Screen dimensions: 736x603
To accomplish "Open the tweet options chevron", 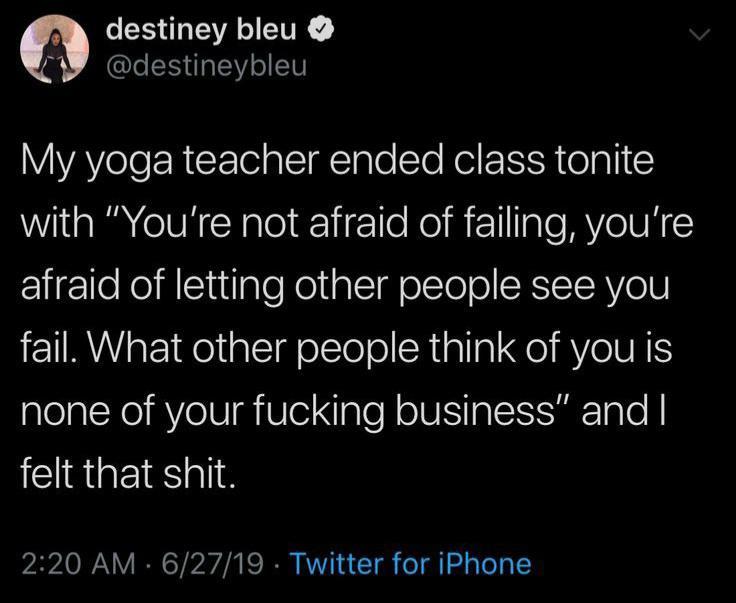I will coord(702,37).
